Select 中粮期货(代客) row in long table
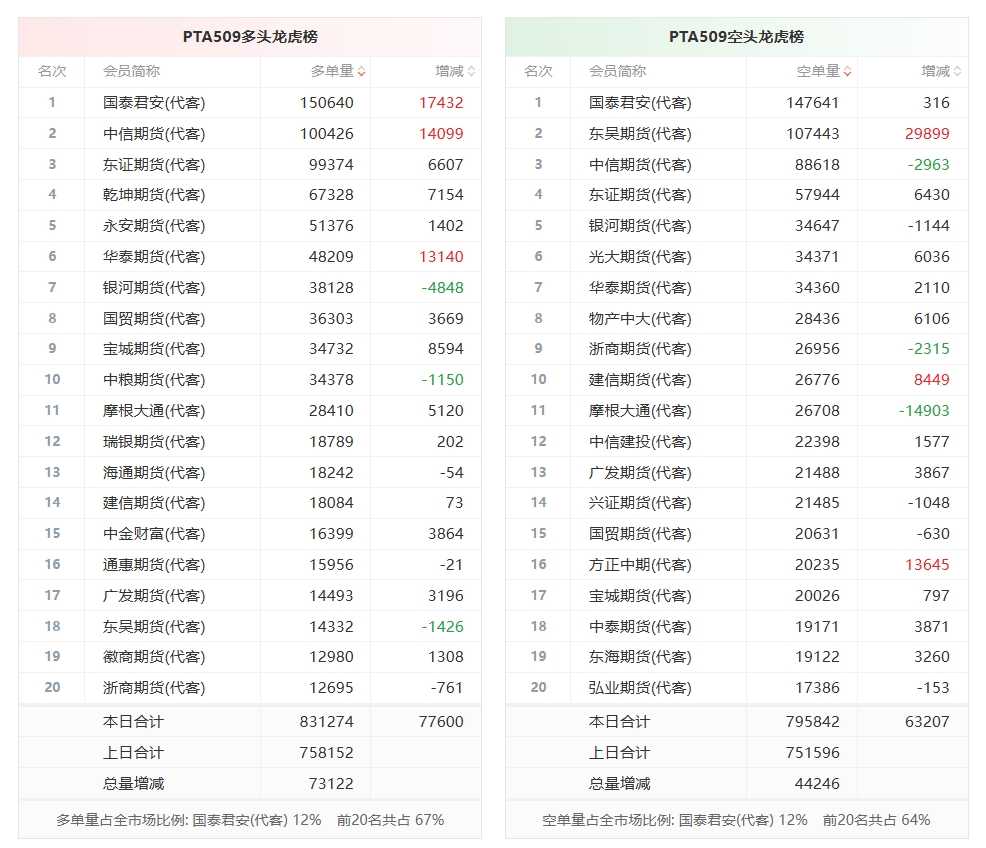 click(250, 380)
